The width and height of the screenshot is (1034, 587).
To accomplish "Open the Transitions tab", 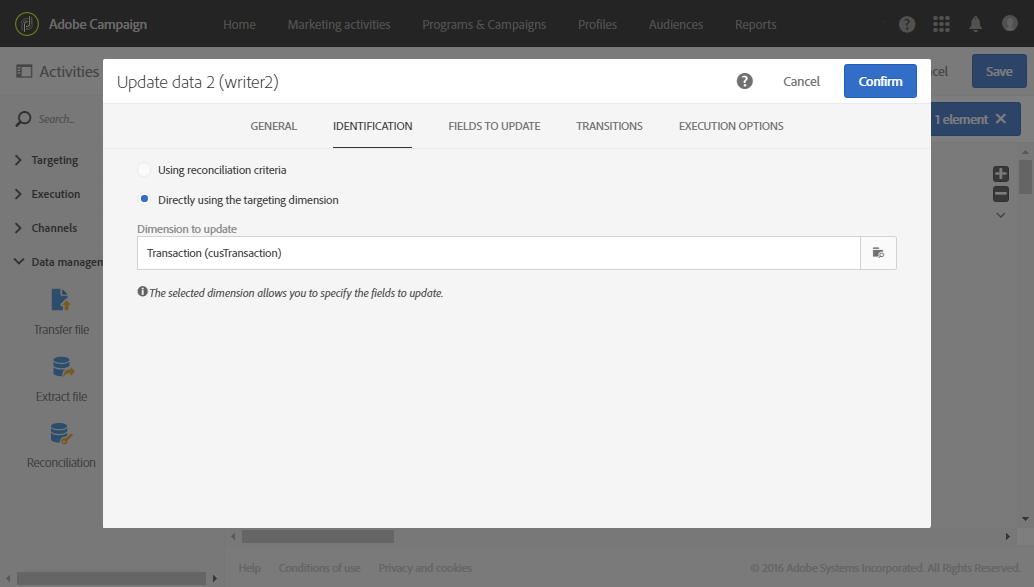I will click(609, 126).
